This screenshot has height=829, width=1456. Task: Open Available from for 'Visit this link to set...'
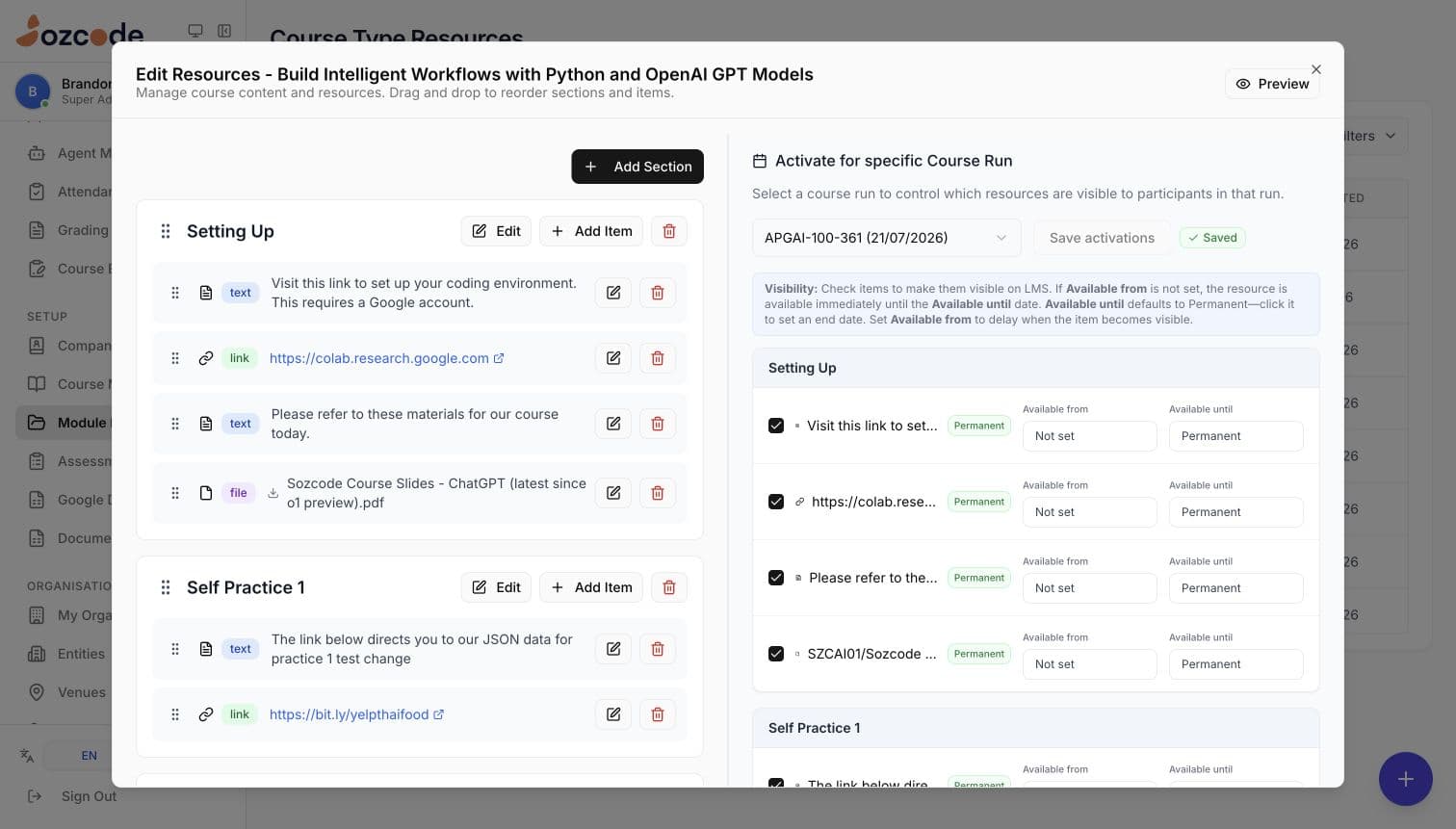pos(1090,436)
